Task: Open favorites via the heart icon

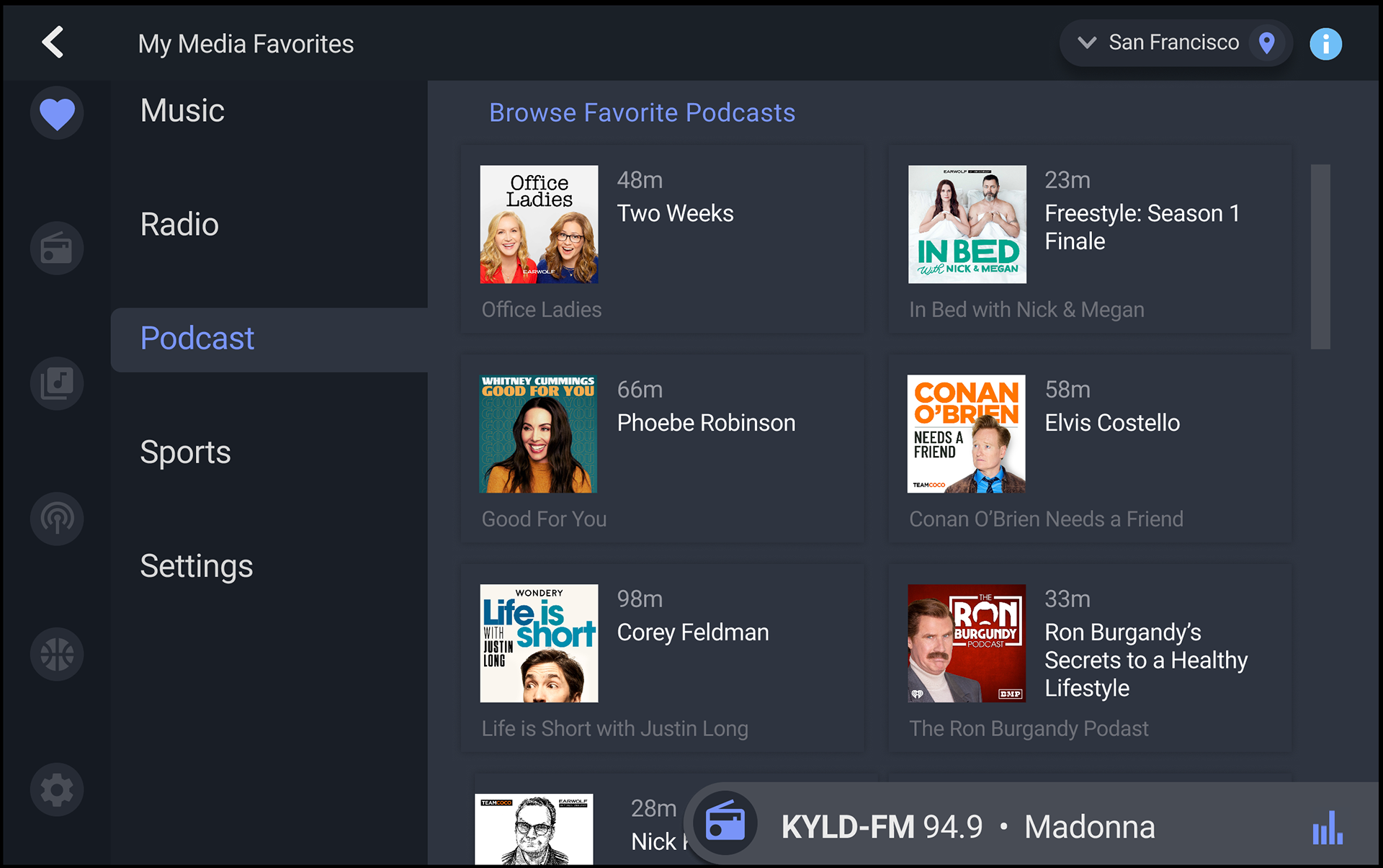Action: (x=57, y=113)
